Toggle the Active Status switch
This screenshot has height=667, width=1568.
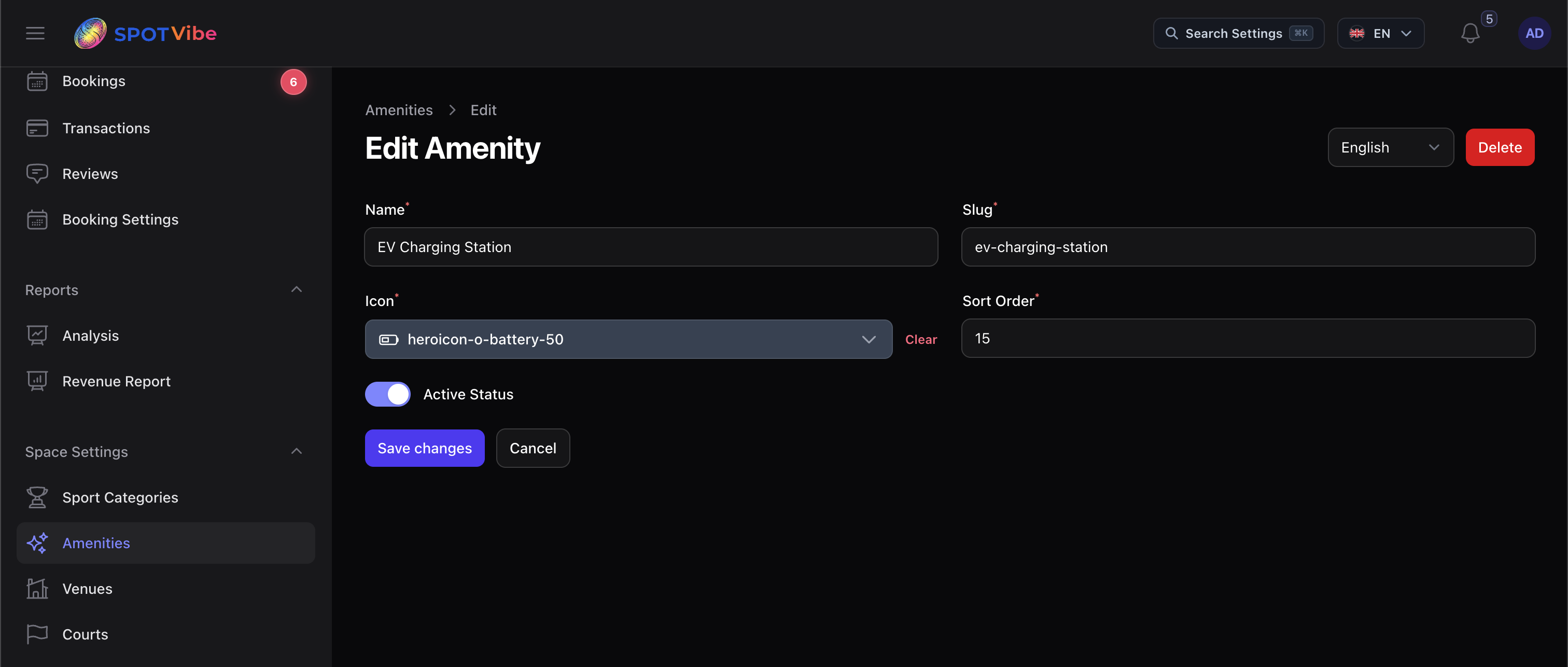pos(388,394)
